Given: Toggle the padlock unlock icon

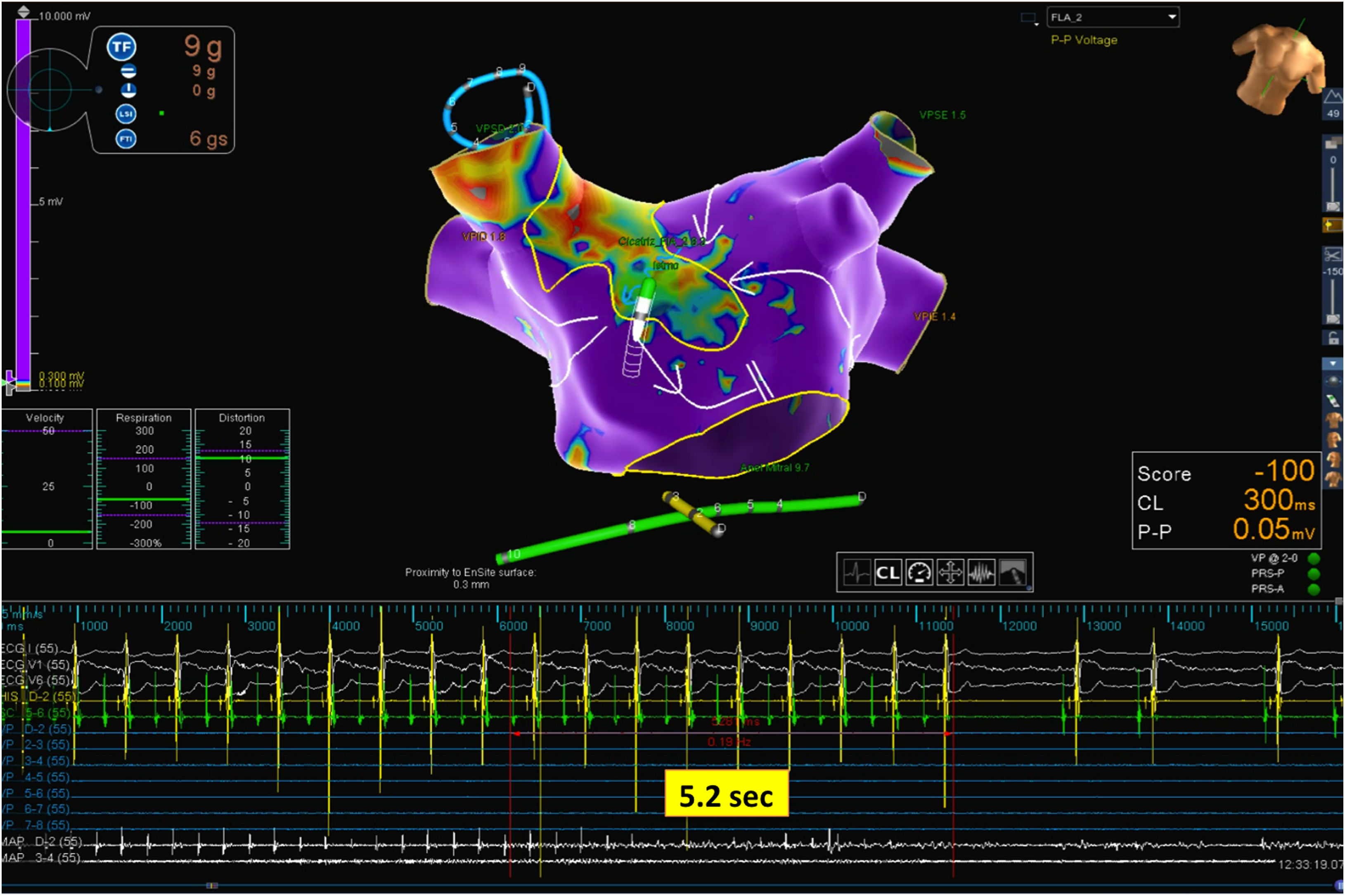Looking at the screenshot, I should click(x=1333, y=338).
